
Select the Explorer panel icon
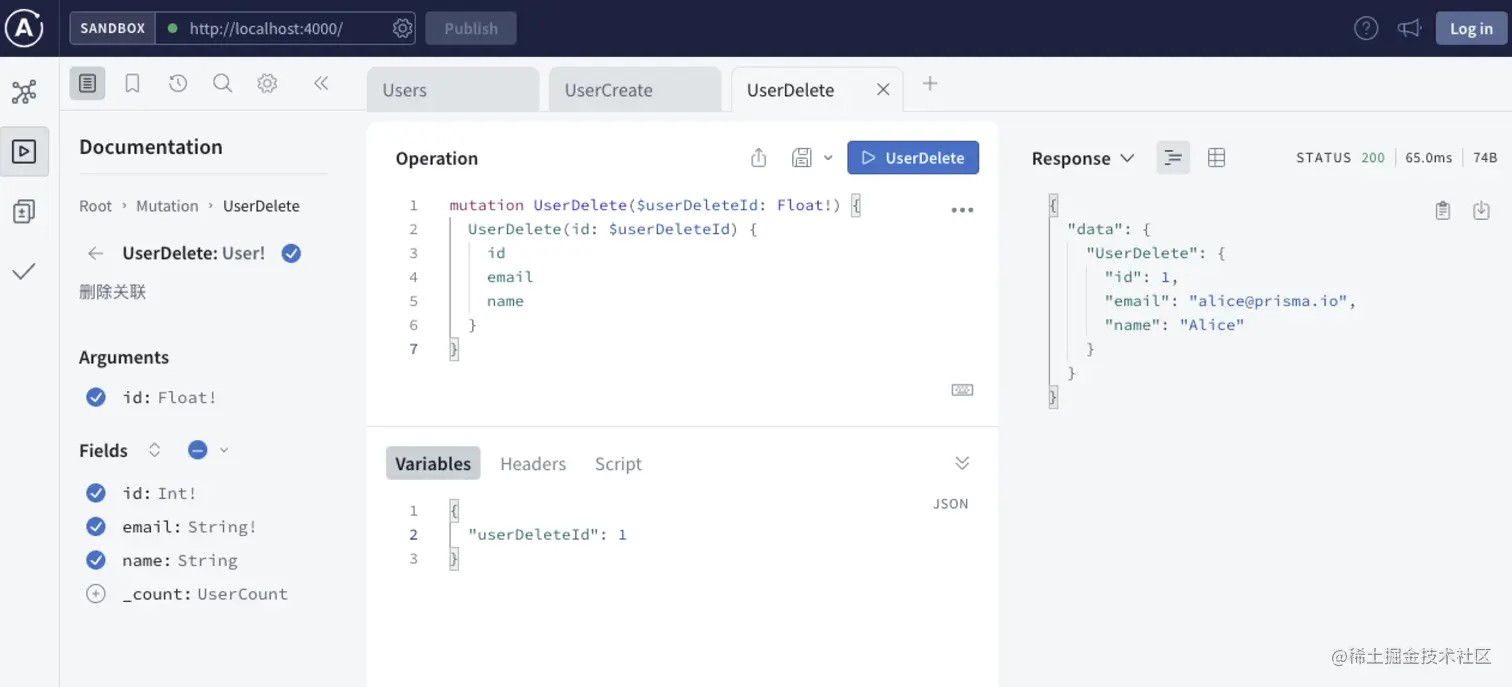click(24, 151)
